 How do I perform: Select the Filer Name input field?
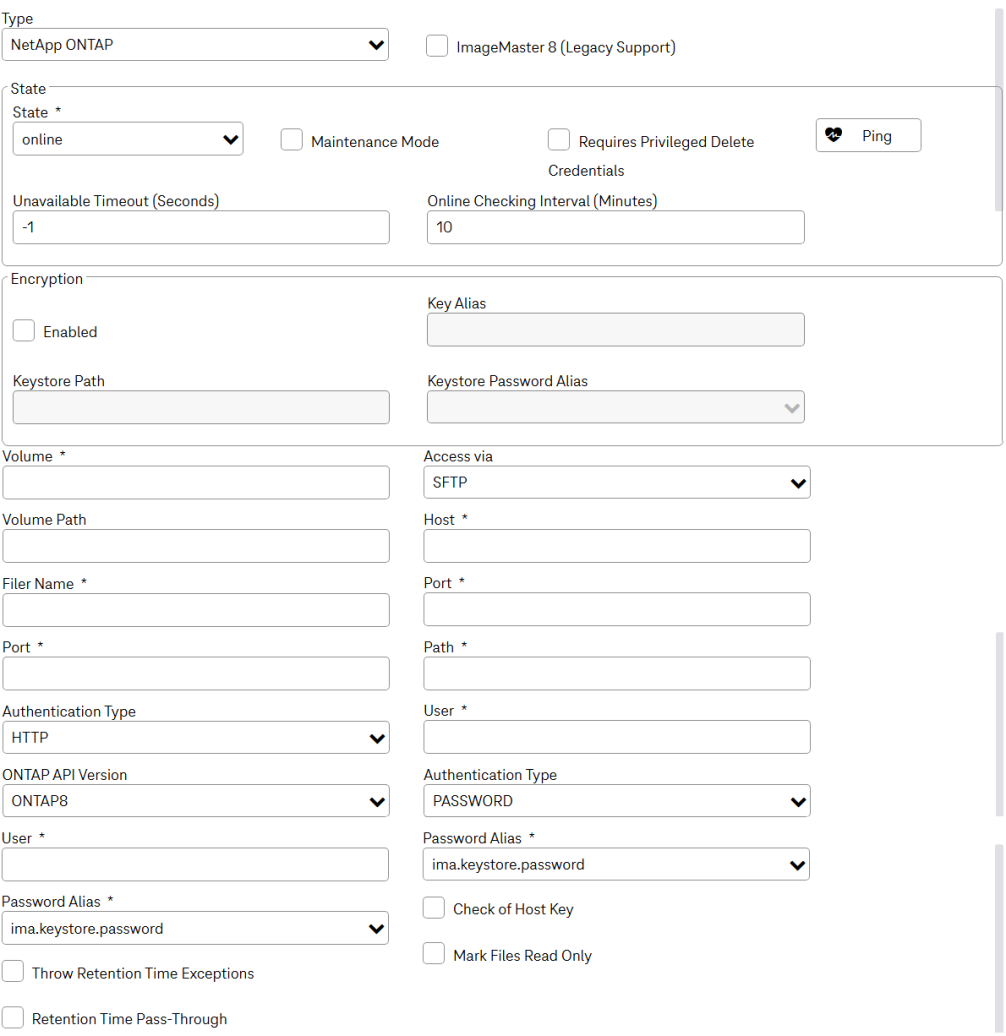pos(196,610)
